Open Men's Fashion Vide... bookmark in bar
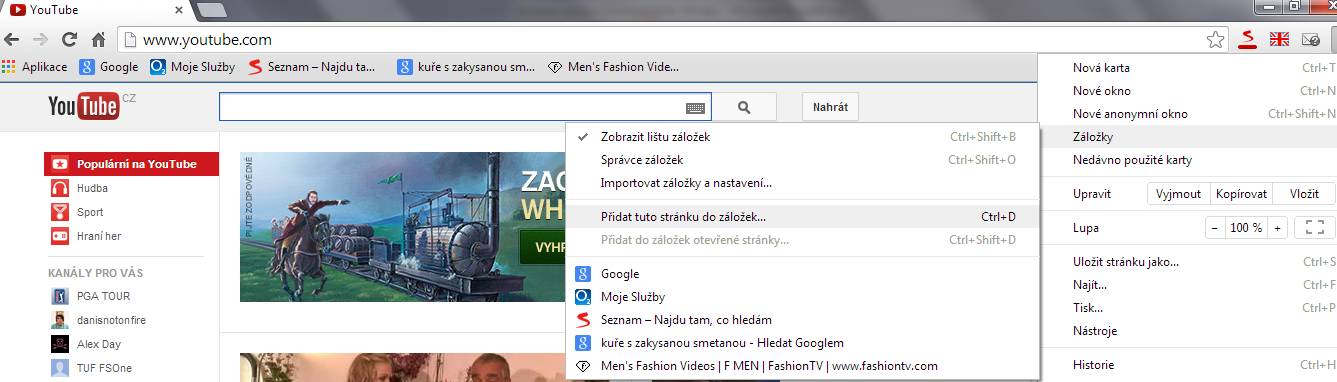1337x382 pixels. [x=614, y=67]
